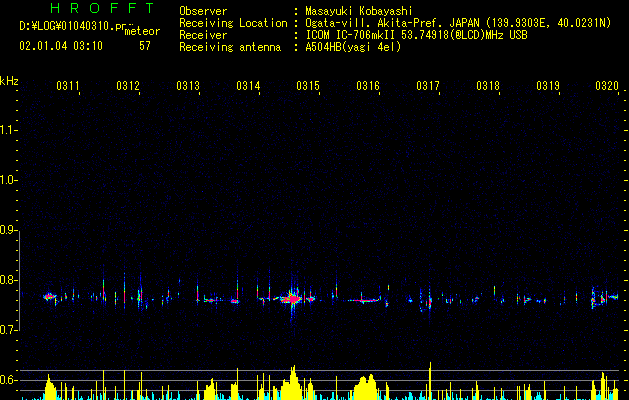Click the meteor count value 57
The image size is (629, 400).
tap(145, 46)
